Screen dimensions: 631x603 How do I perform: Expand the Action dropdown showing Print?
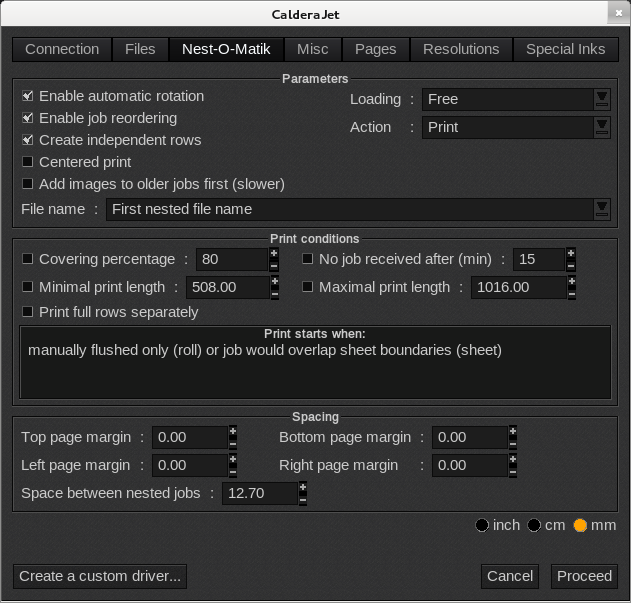click(x=601, y=127)
